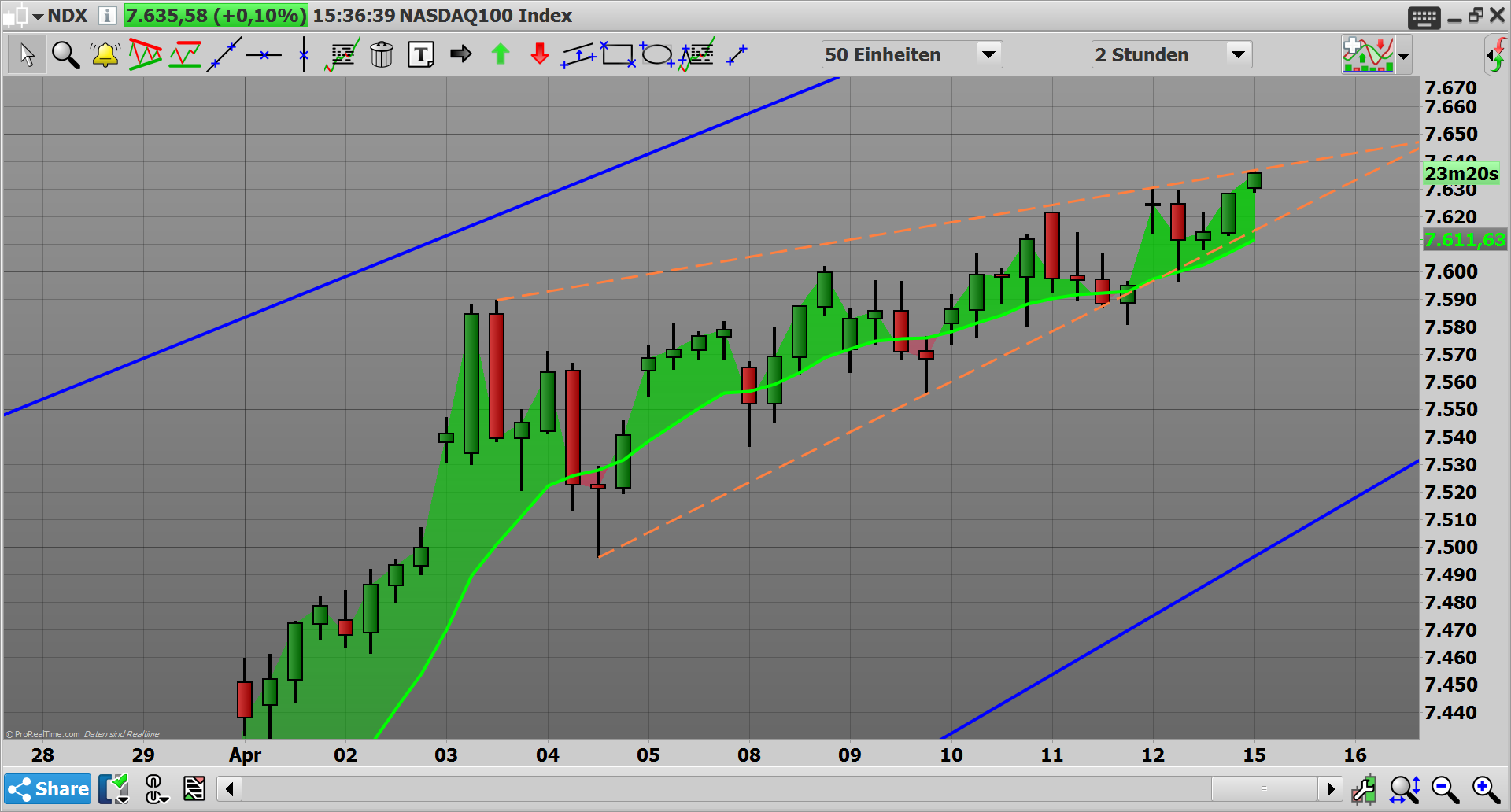
Task: Choose the Fibonacci retracement tool
Action: [x=342, y=55]
